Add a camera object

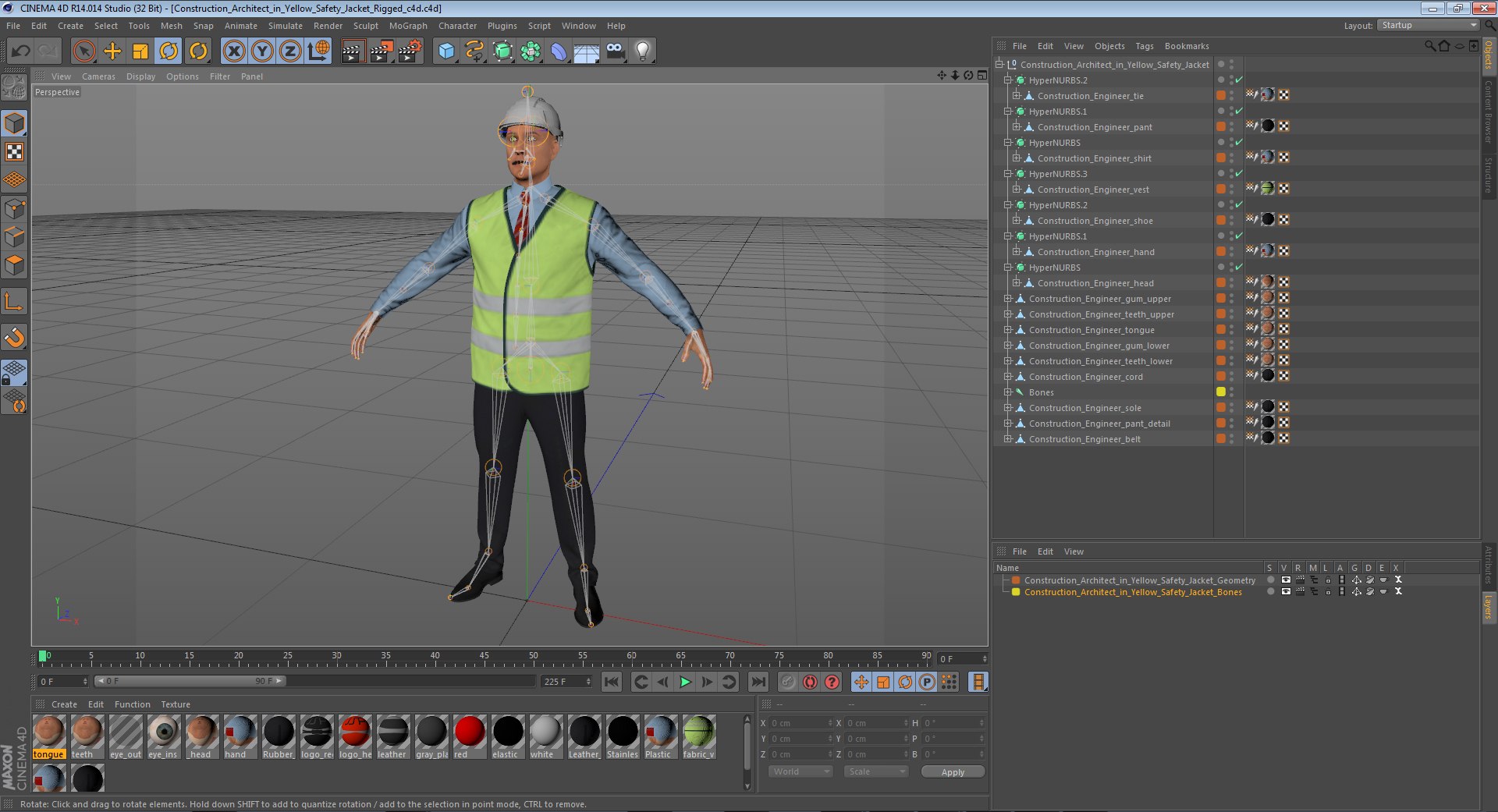click(615, 51)
